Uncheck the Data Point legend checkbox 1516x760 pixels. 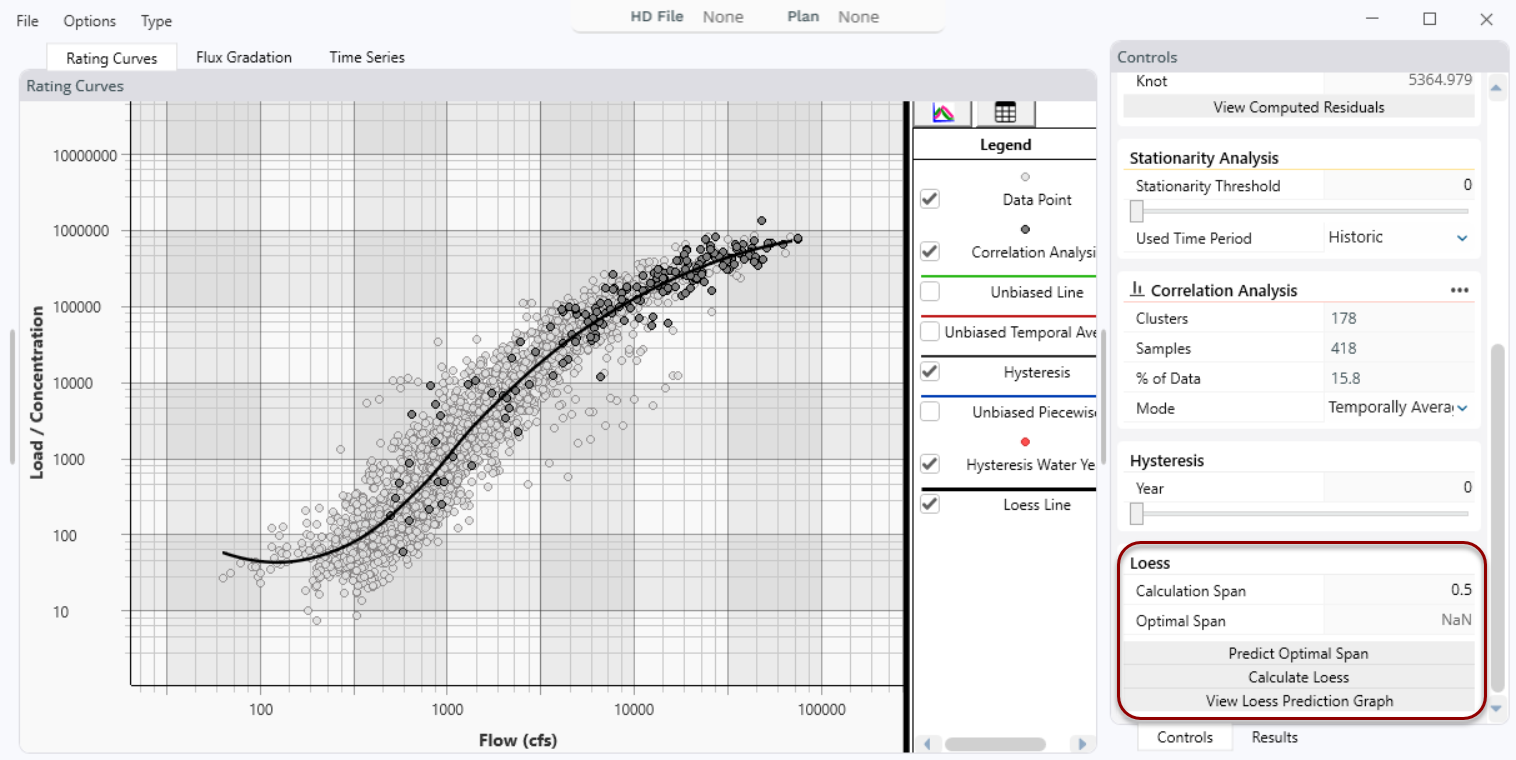pos(930,198)
